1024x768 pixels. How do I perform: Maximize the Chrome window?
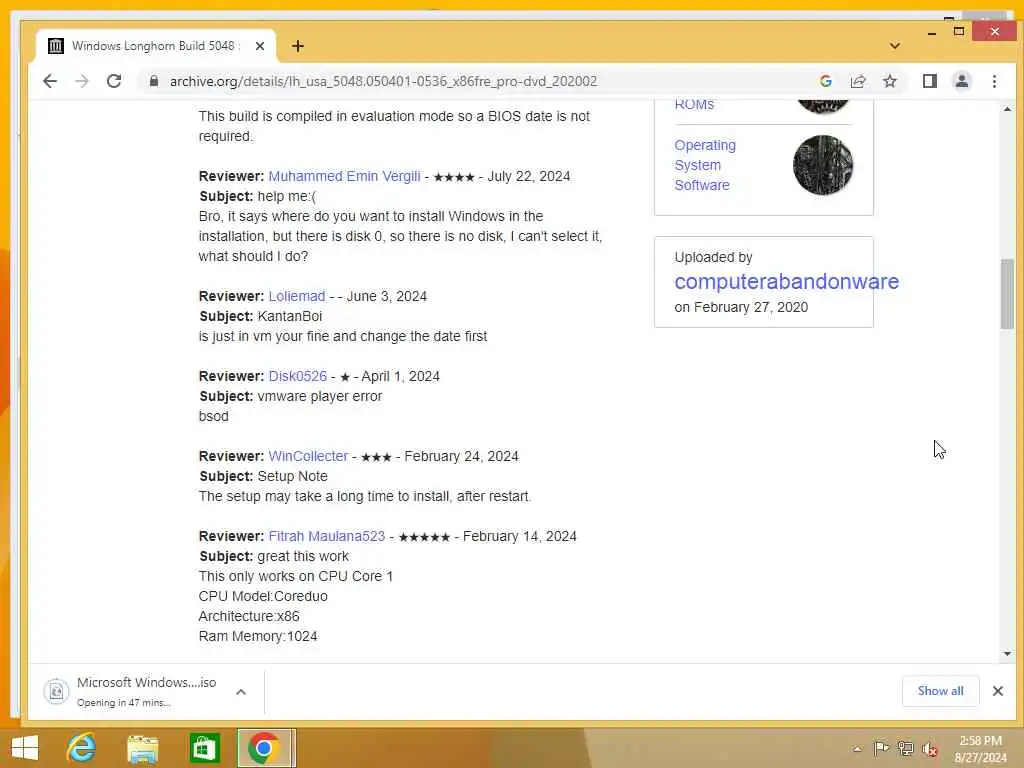pyautogui.click(x=959, y=31)
